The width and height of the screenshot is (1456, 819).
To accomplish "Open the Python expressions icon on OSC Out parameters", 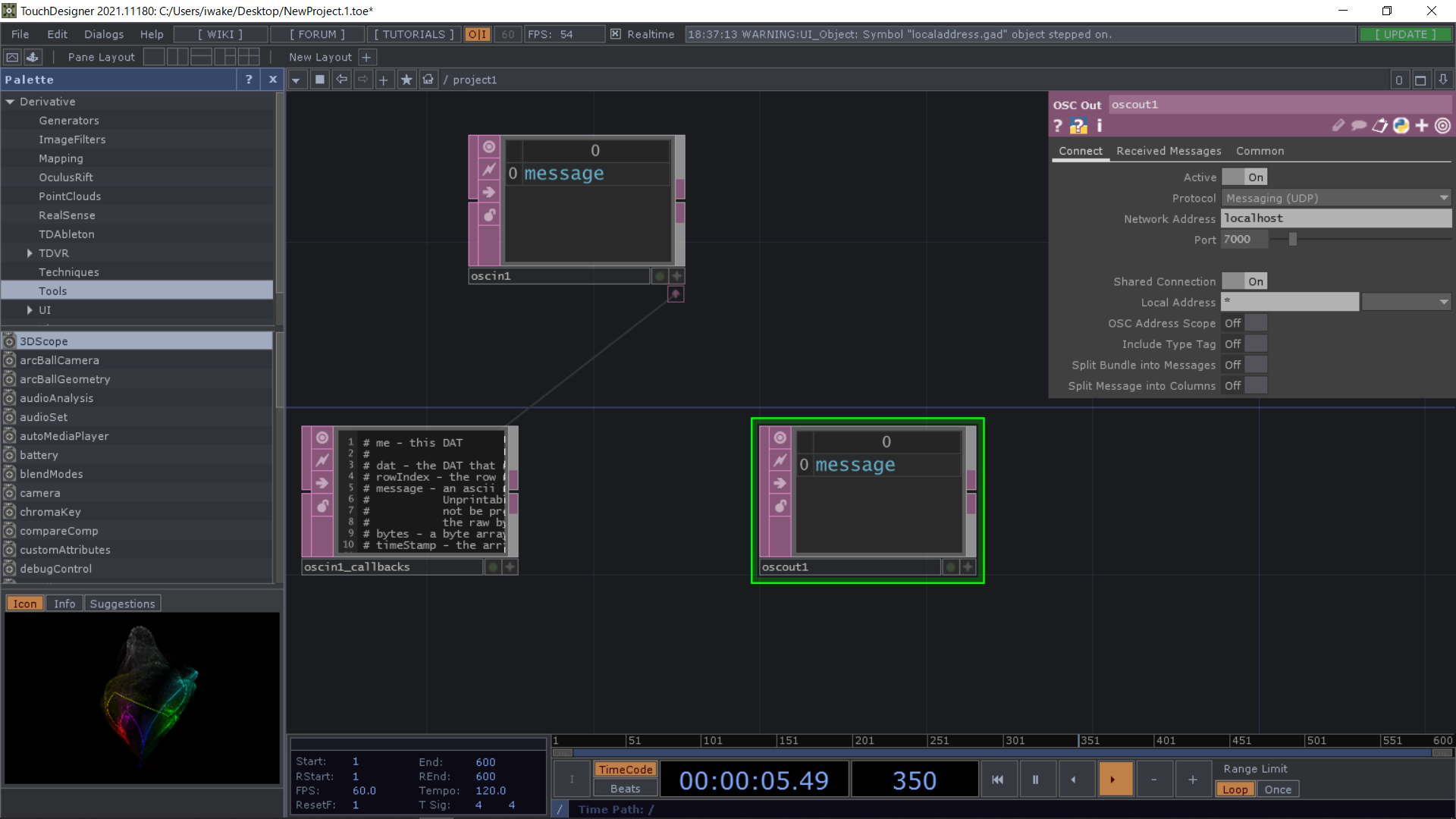I will 1401,126.
